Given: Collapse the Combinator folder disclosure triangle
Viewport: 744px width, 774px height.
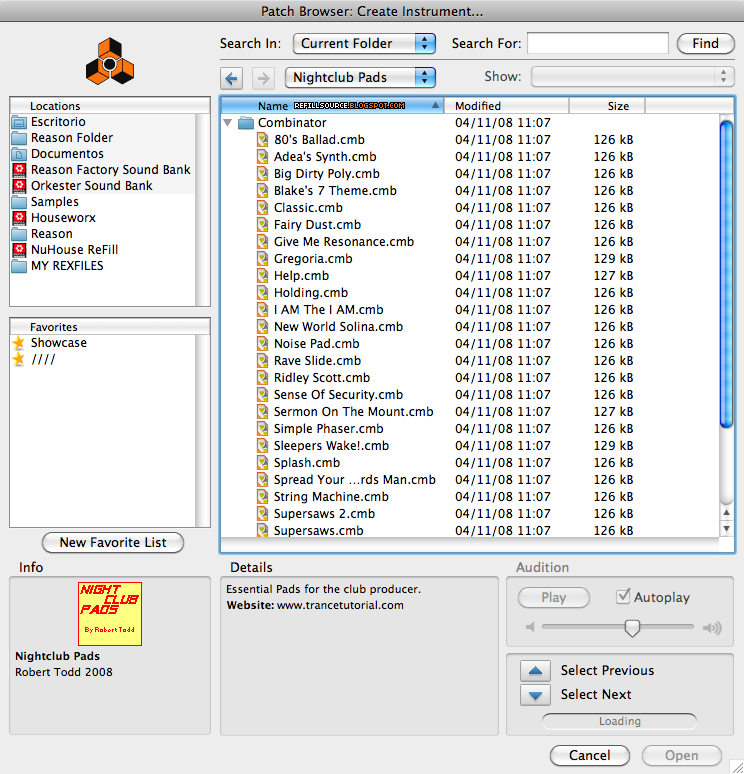Looking at the screenshot, I should pyautogui.click(x=228, y=122).
